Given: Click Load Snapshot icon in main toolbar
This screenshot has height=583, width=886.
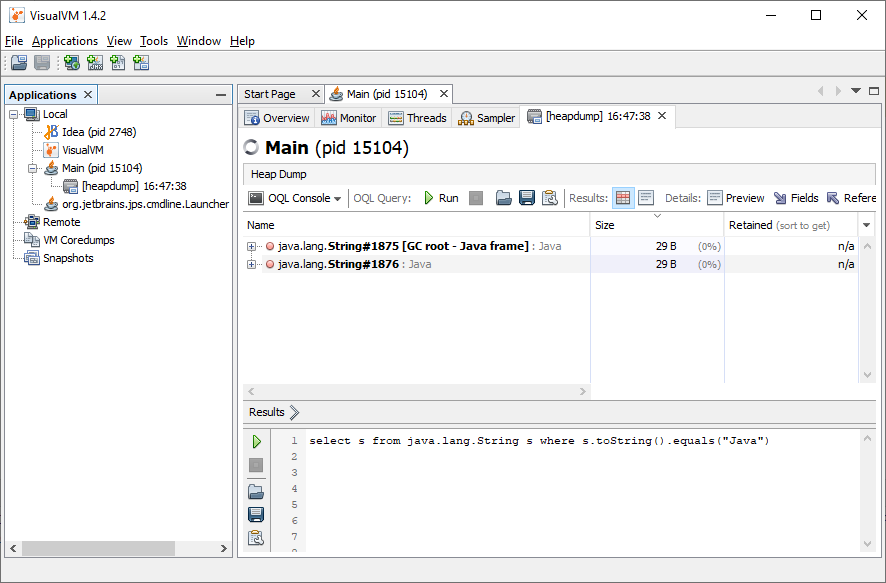Looking at the screenshot, I should coord(19,63).
